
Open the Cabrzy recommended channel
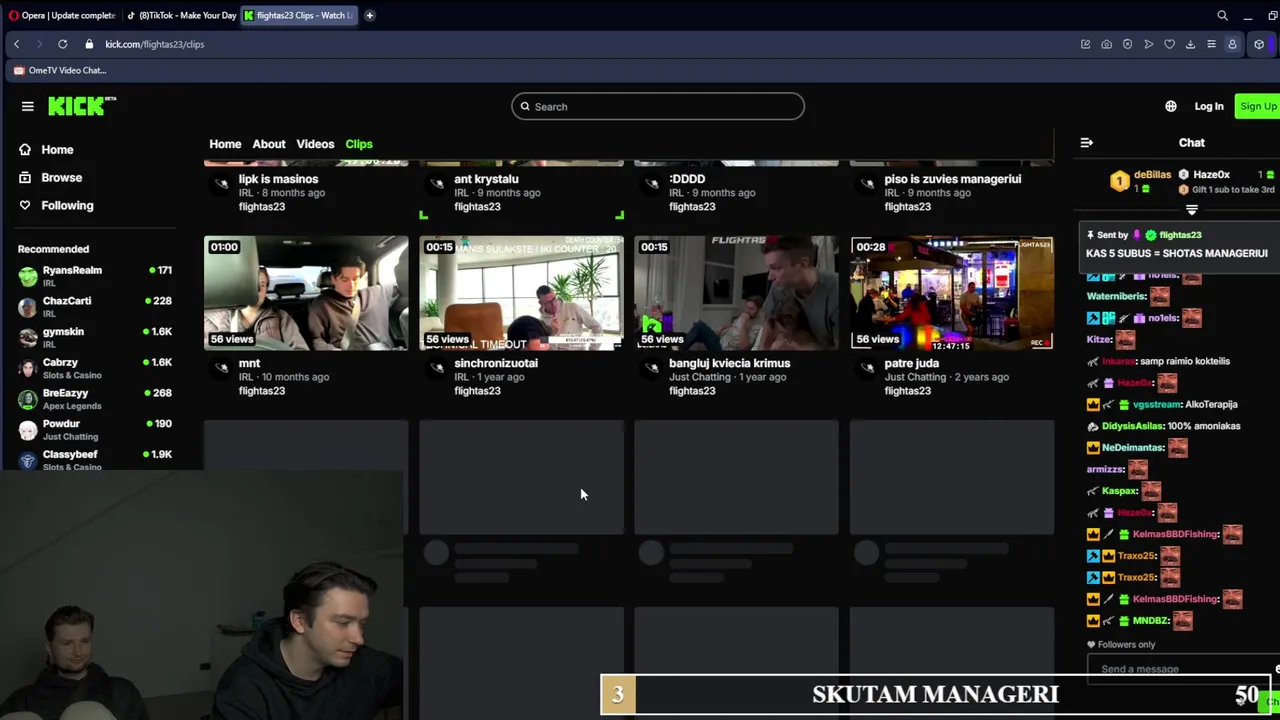[95, 368]
